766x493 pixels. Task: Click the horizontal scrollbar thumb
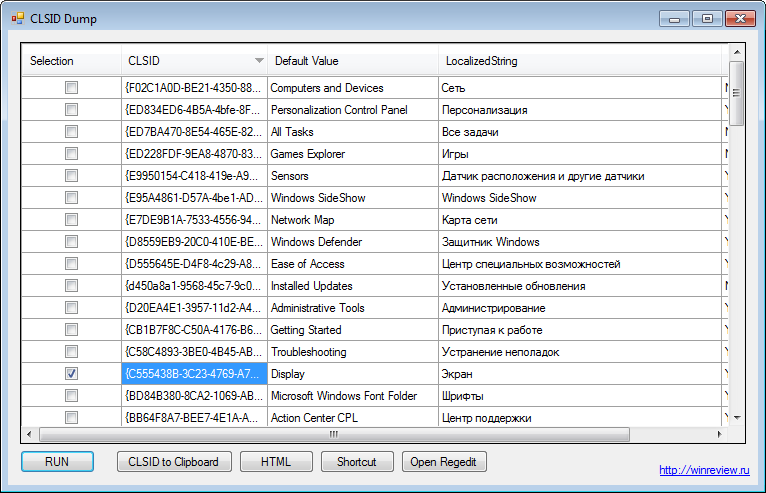334,434
